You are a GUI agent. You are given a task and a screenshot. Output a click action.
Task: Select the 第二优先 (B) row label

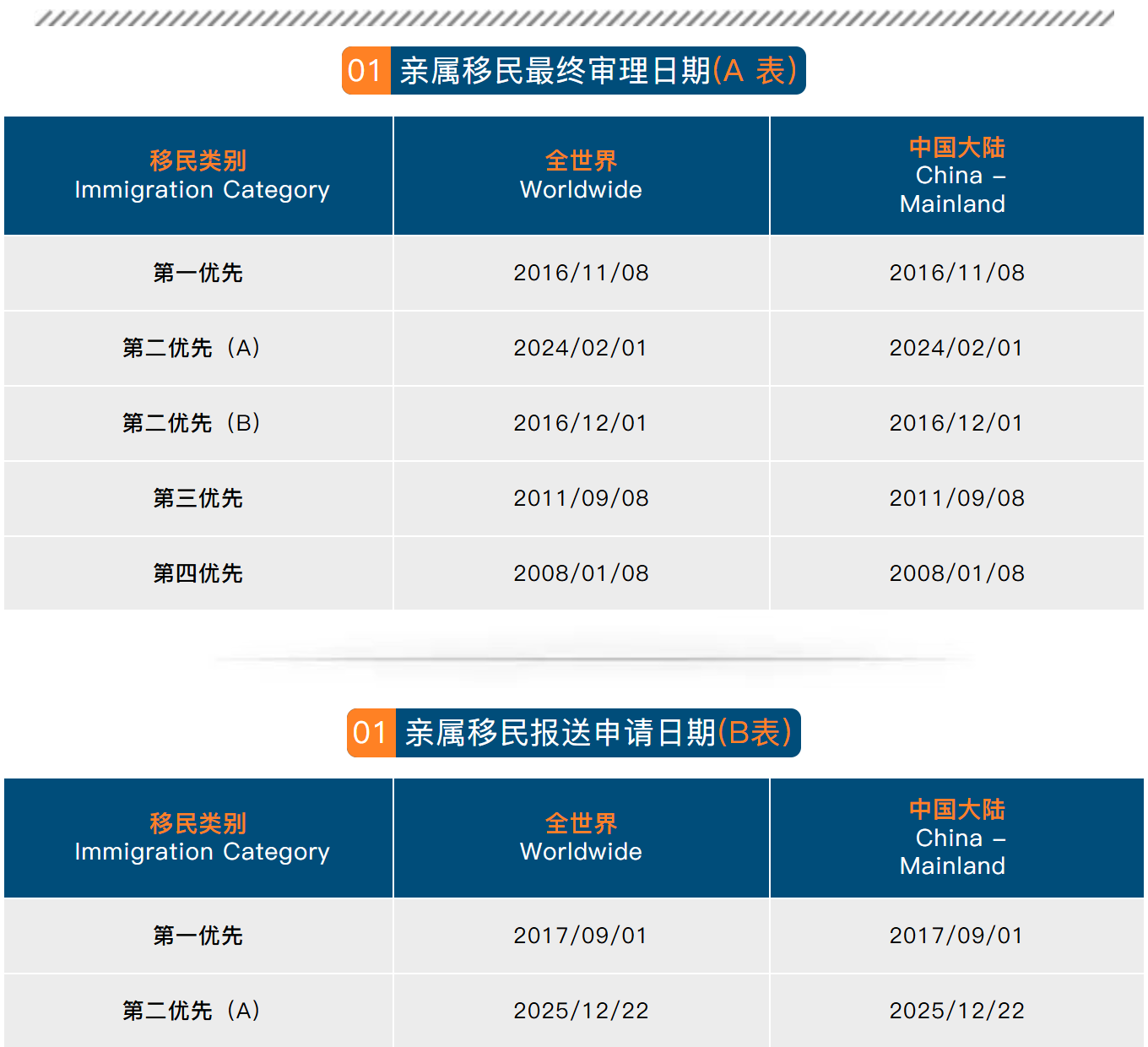[x=192, y=423]
